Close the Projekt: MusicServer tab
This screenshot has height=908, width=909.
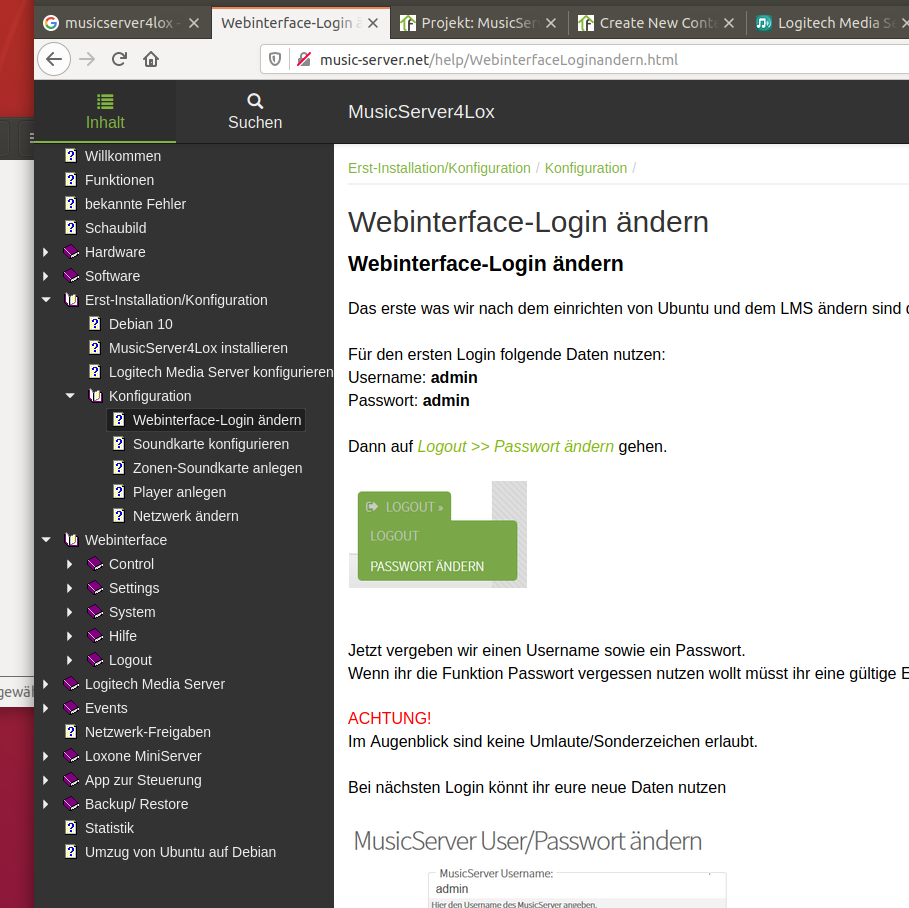pos(551,23)
